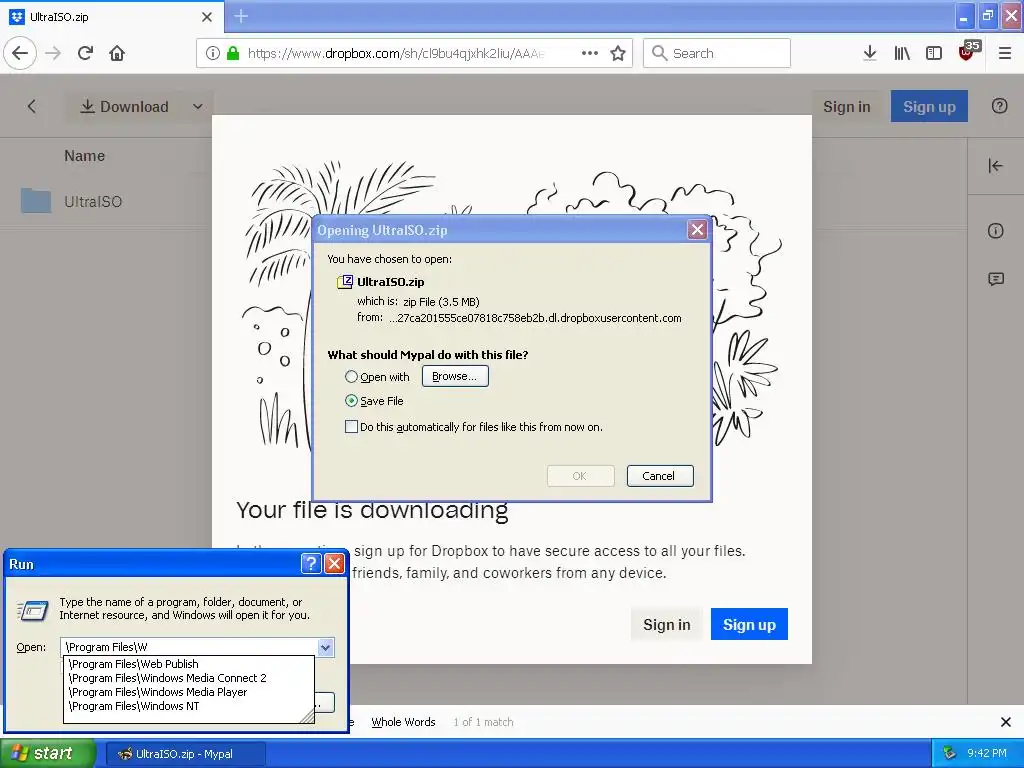Click Sign in on the download card
Screen dimensions: 1024x768
pyautogui.click(x=666, y=625)
